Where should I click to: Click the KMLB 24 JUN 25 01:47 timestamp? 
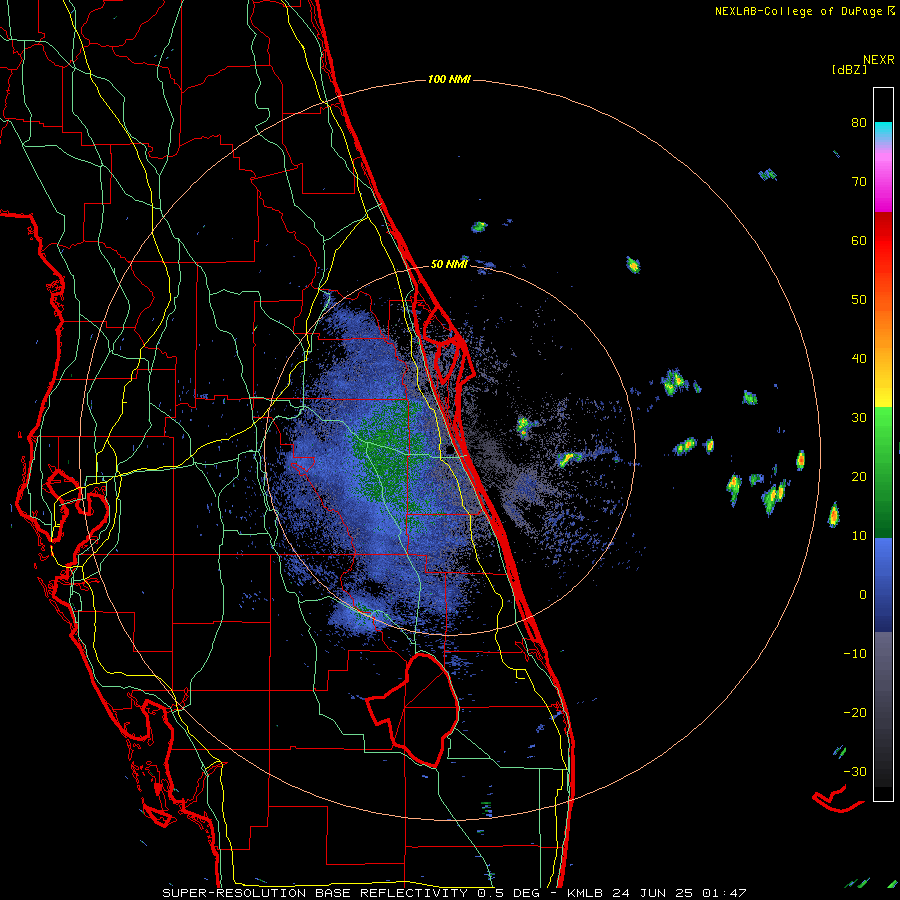(x=657, y=893)
